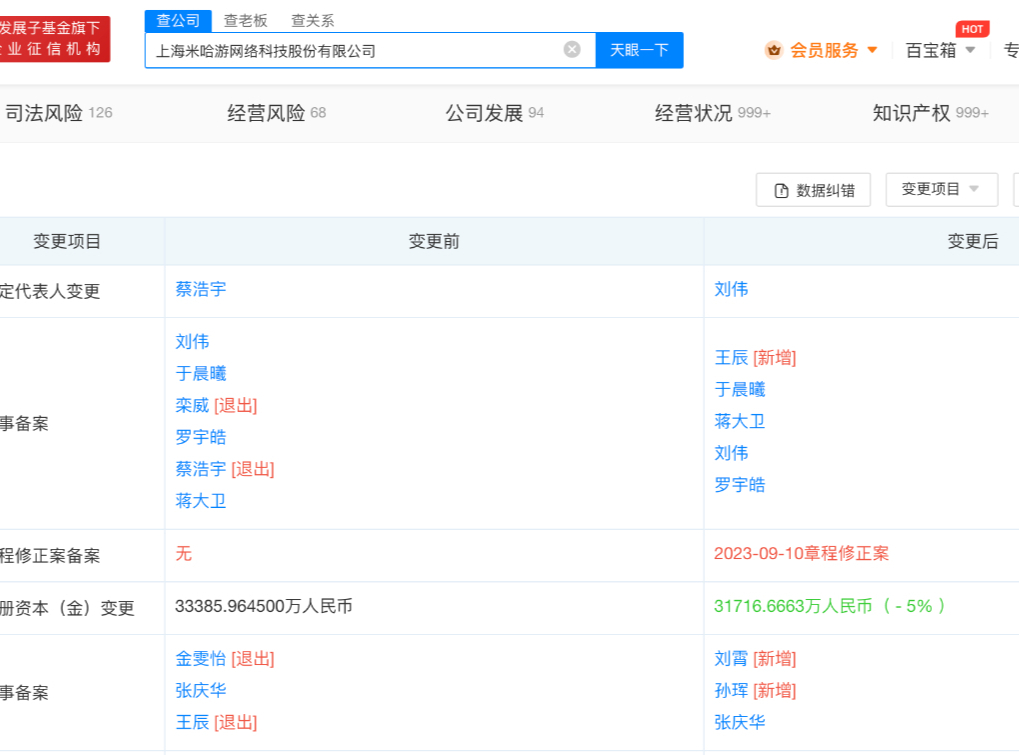
Task: Click the 数据纠错 button
Action: [x=813, y=190]
